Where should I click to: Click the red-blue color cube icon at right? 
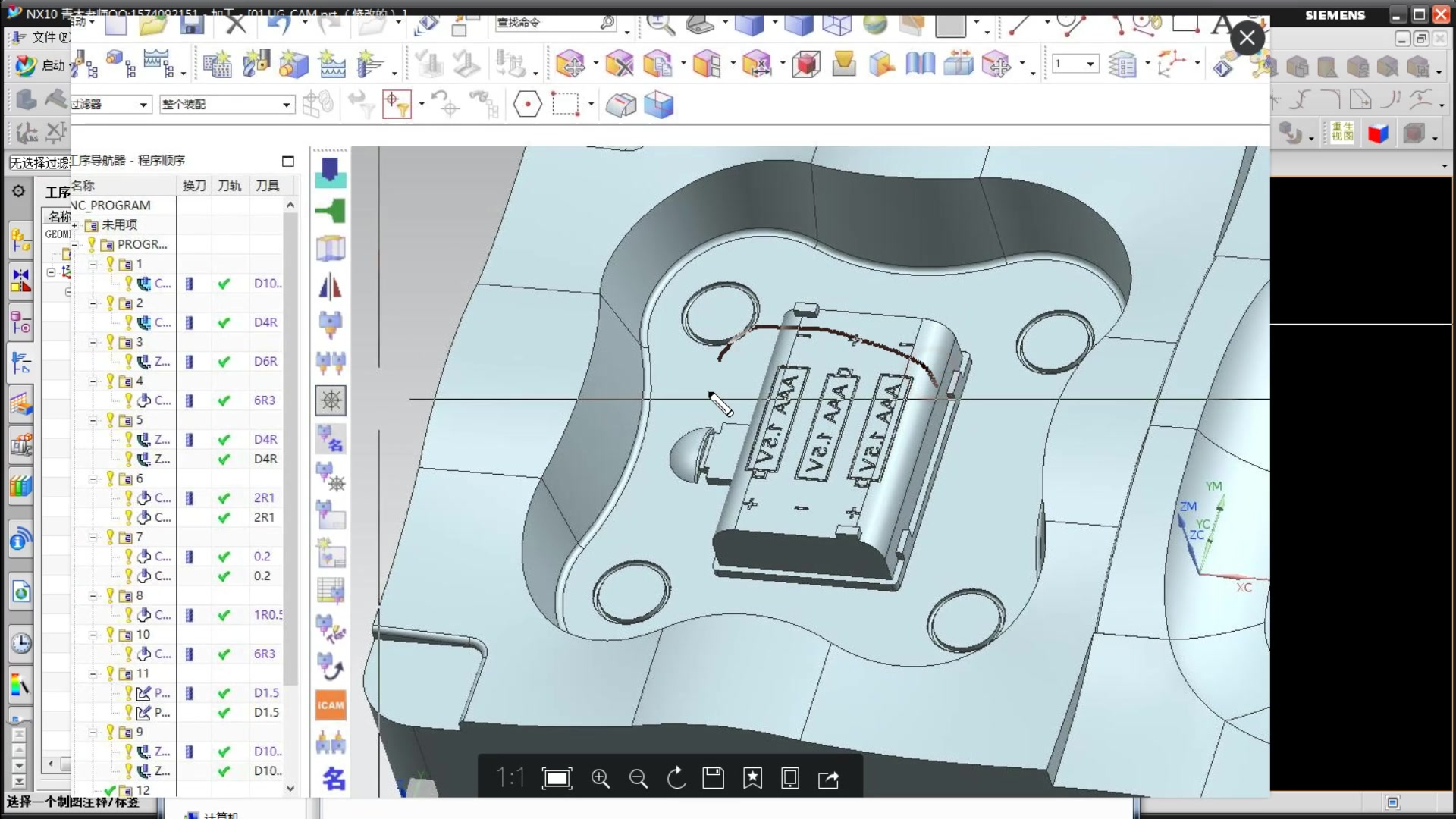(1378, 134)
